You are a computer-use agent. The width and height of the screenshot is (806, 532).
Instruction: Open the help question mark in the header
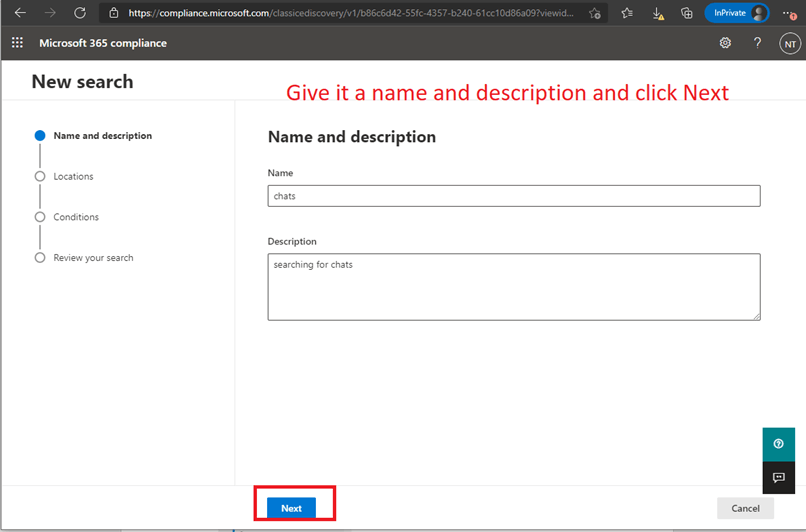click(x=757, y=43)
